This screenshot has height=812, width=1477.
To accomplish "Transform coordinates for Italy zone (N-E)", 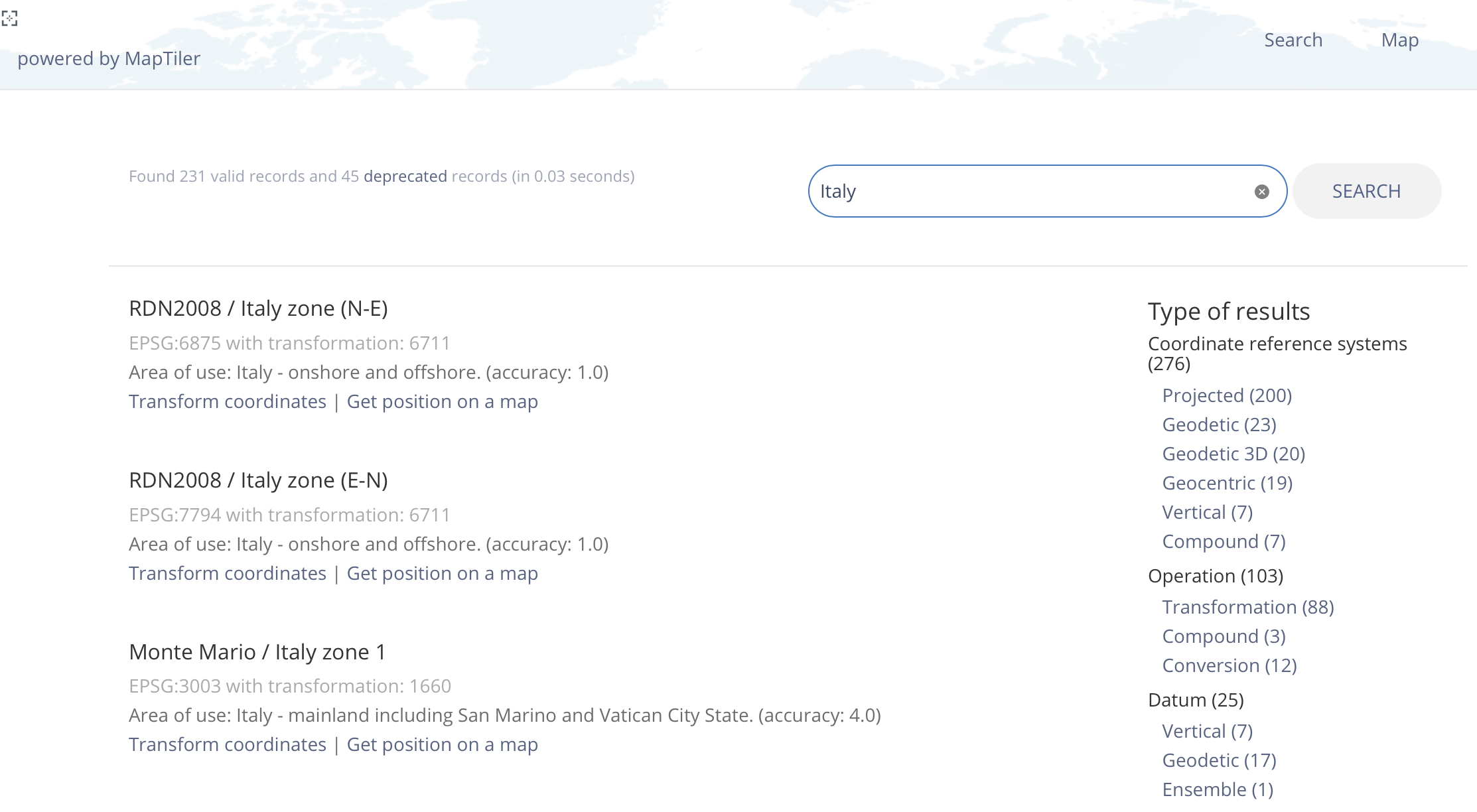I will click(x=228, y=402).
